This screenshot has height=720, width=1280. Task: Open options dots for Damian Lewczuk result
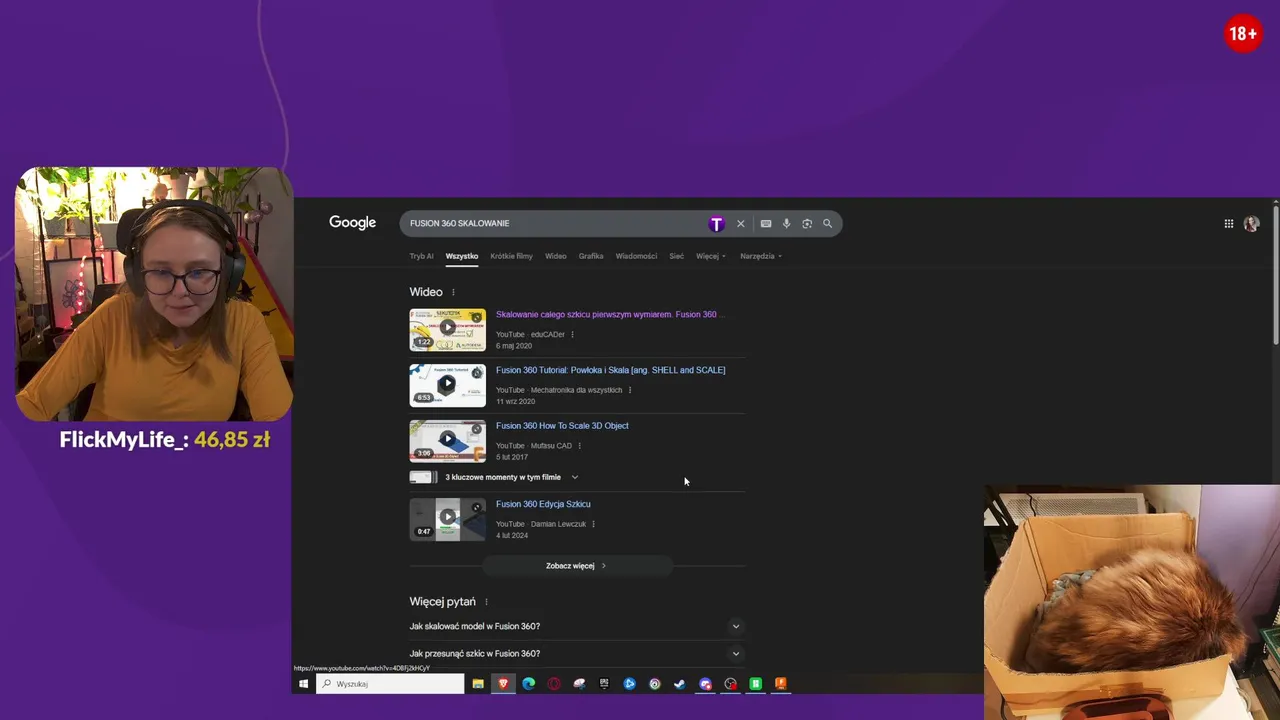click(x=593, y=524)
